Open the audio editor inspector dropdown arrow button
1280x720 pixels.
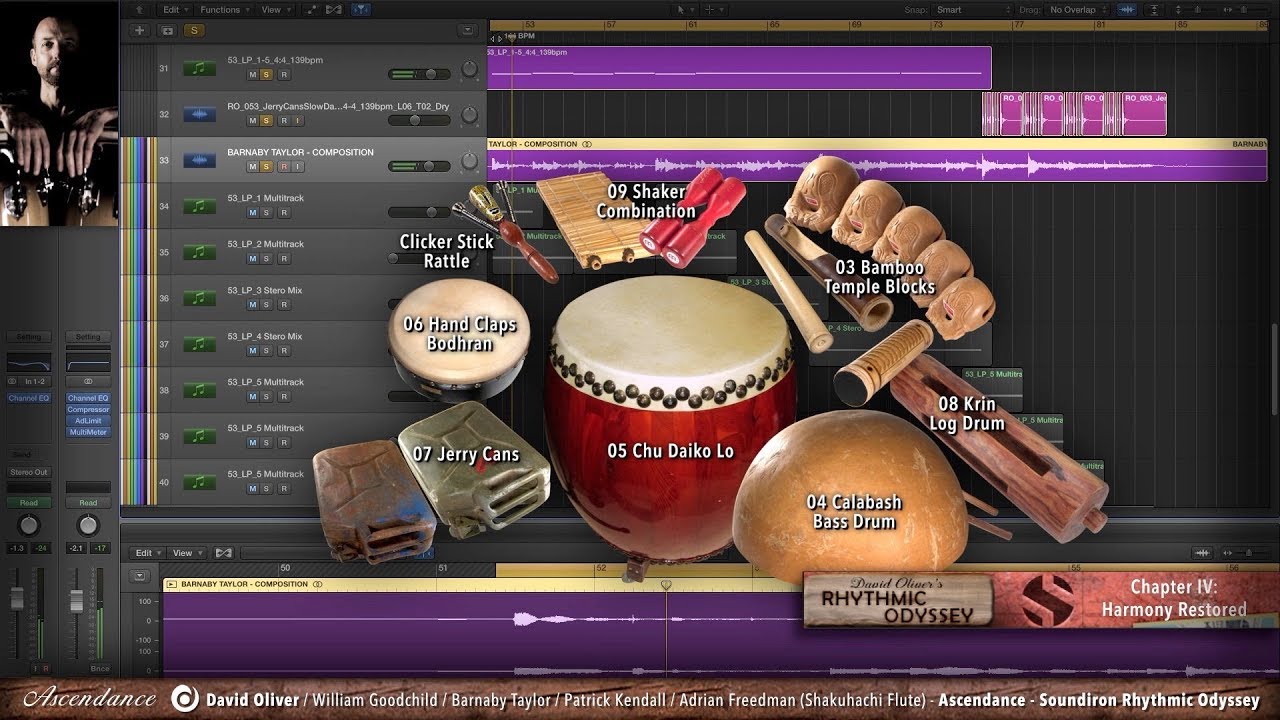140,576
